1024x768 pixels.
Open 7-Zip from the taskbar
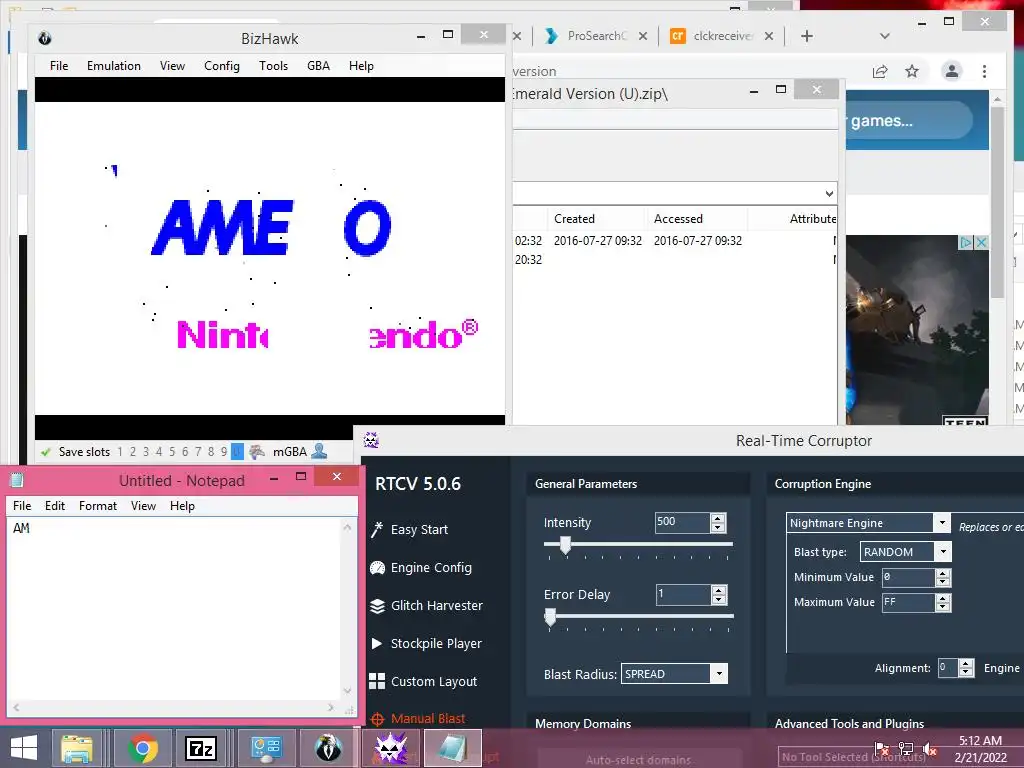[x=200, y=748]
